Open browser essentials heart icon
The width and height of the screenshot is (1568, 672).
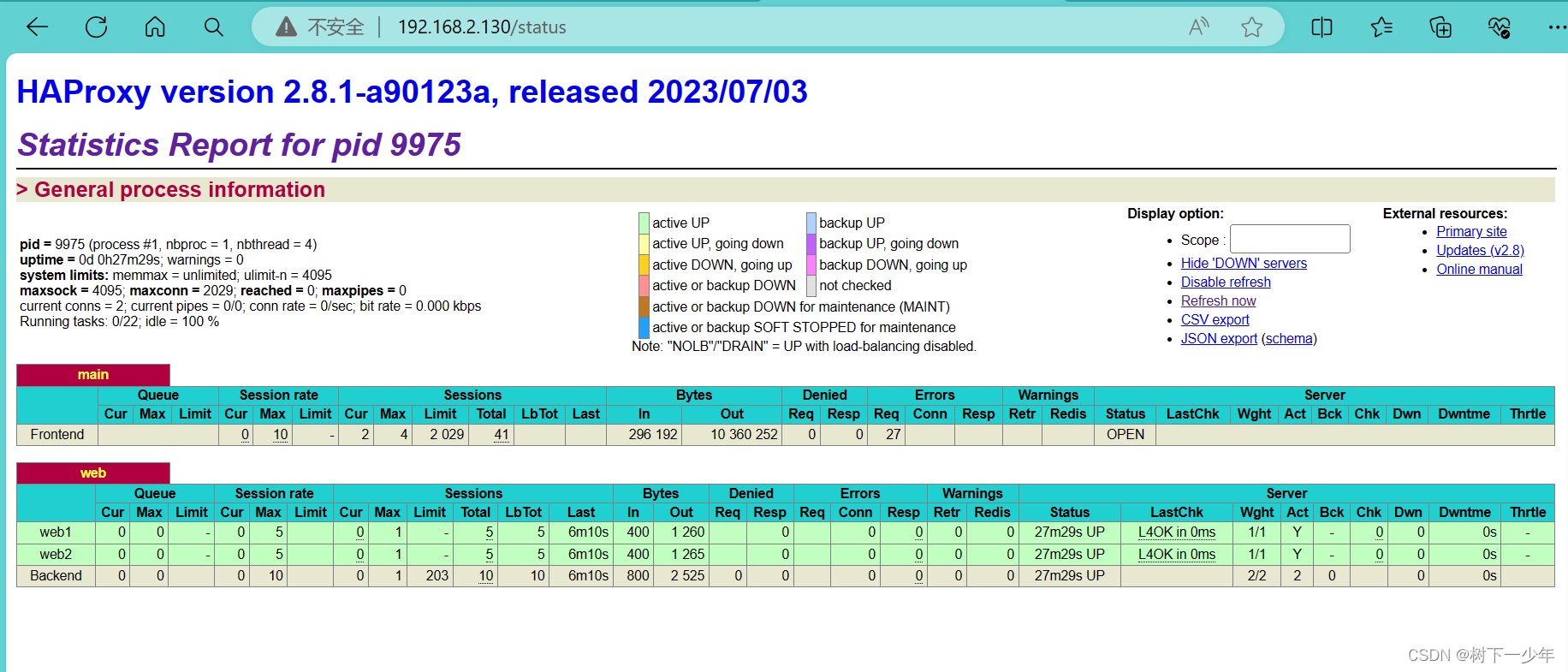click(1500, 27)
